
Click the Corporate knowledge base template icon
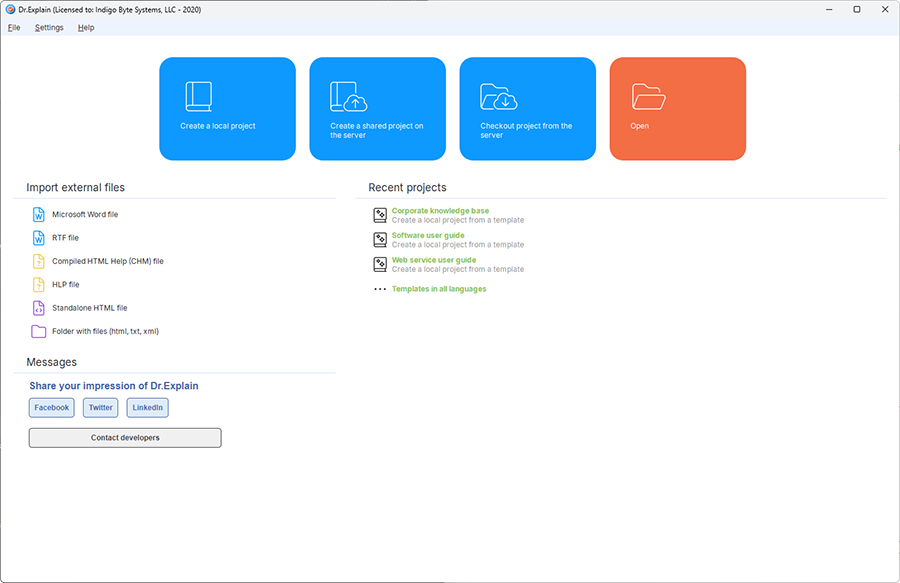click(380, 215)
